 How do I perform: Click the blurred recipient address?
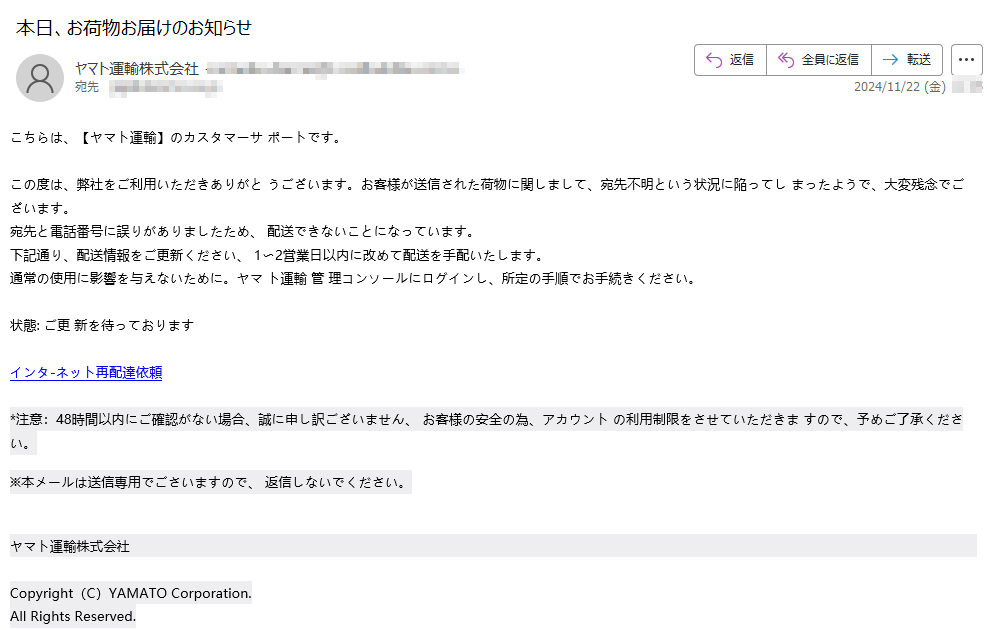coord(166,87)
